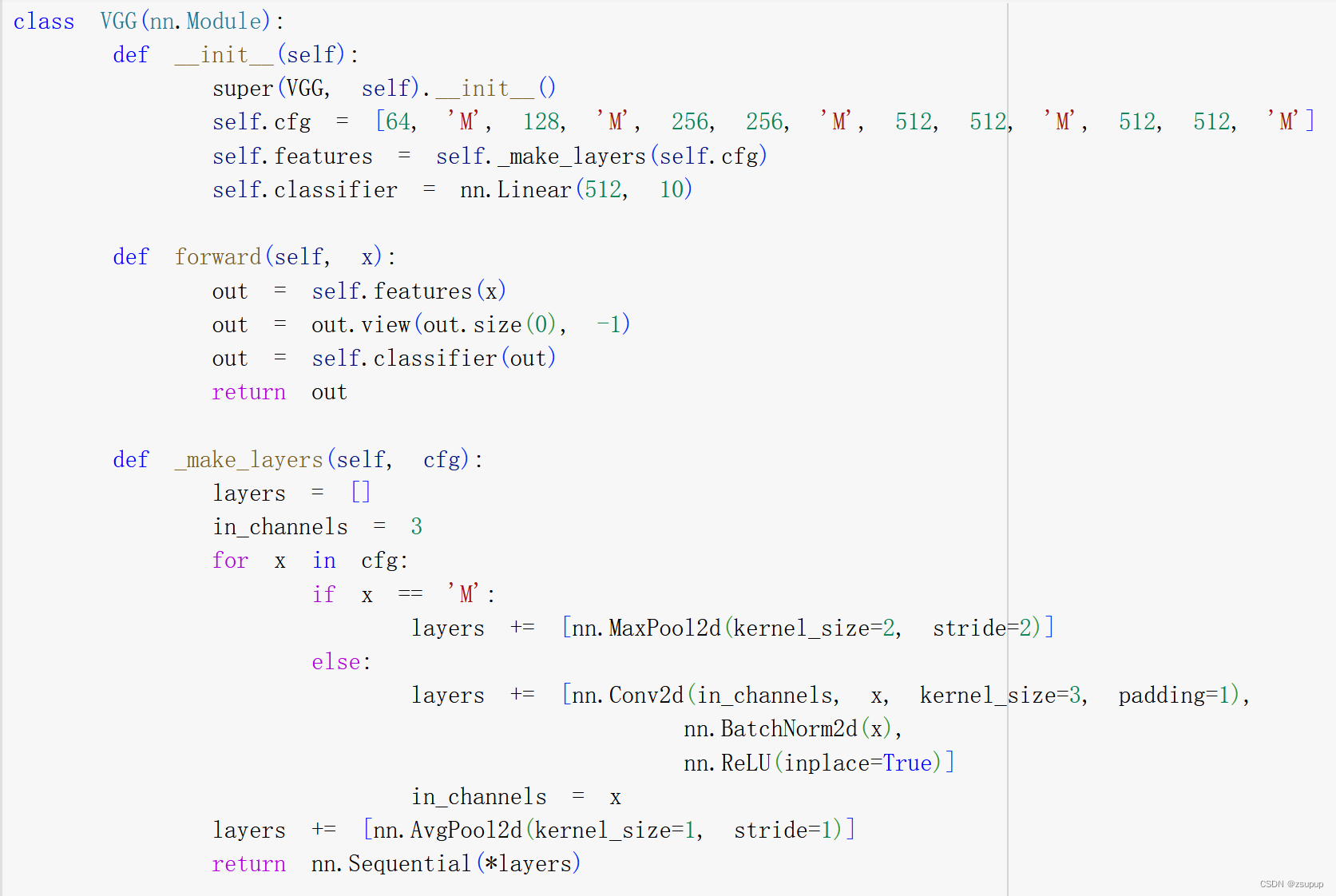Click 'self.features' in the assignment line
This screenshot has height=896, width=1336.
tap(292, 157)
